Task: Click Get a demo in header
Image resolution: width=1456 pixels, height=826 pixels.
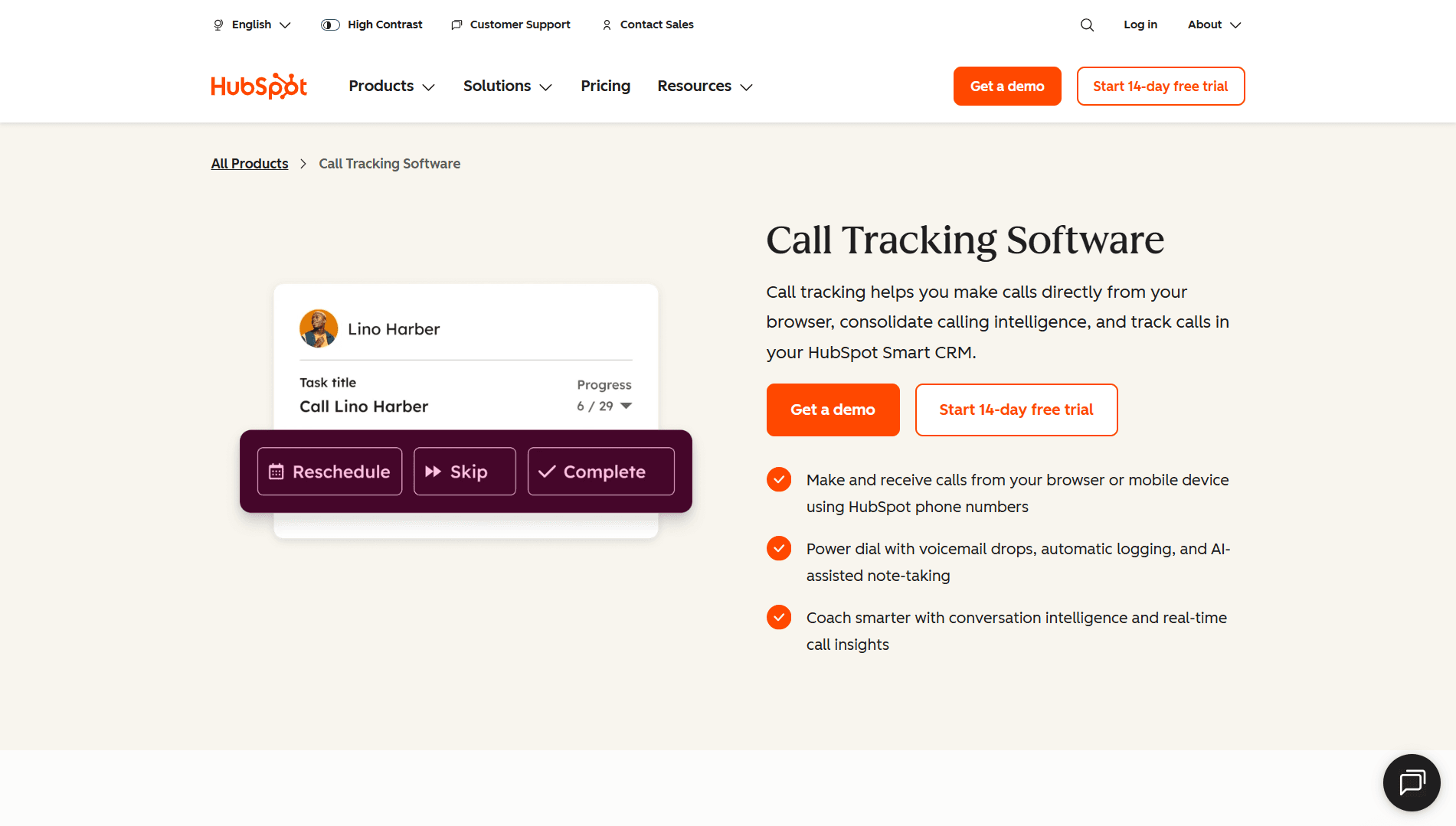Action: 1007,86
